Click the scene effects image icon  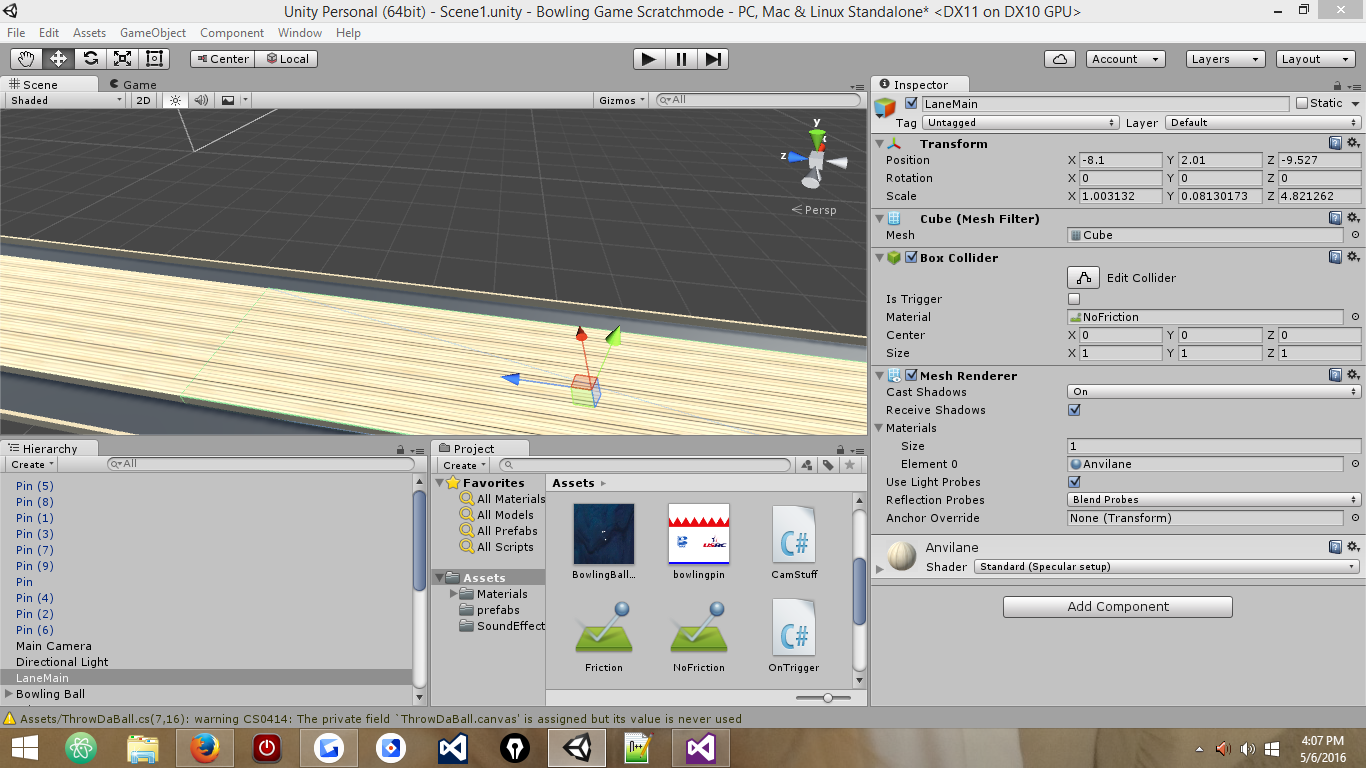click(228, 100)
